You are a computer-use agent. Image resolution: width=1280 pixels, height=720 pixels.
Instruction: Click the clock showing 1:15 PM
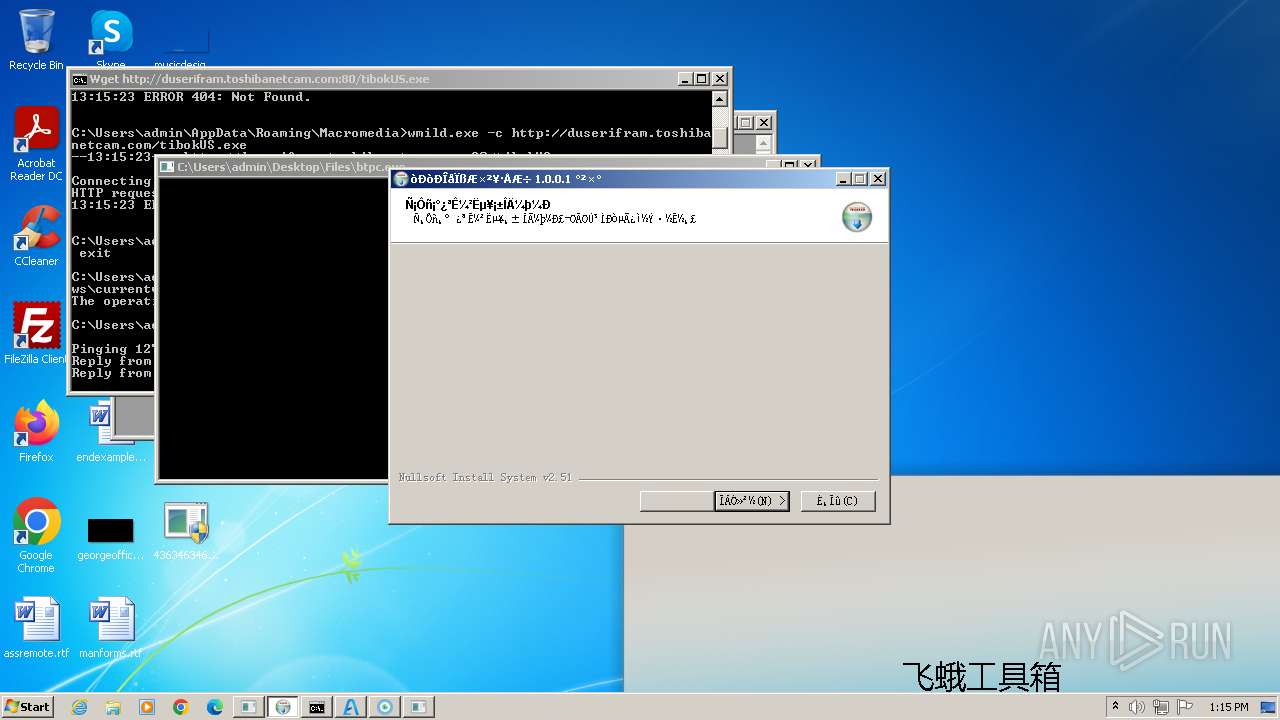click(1228, 707)
